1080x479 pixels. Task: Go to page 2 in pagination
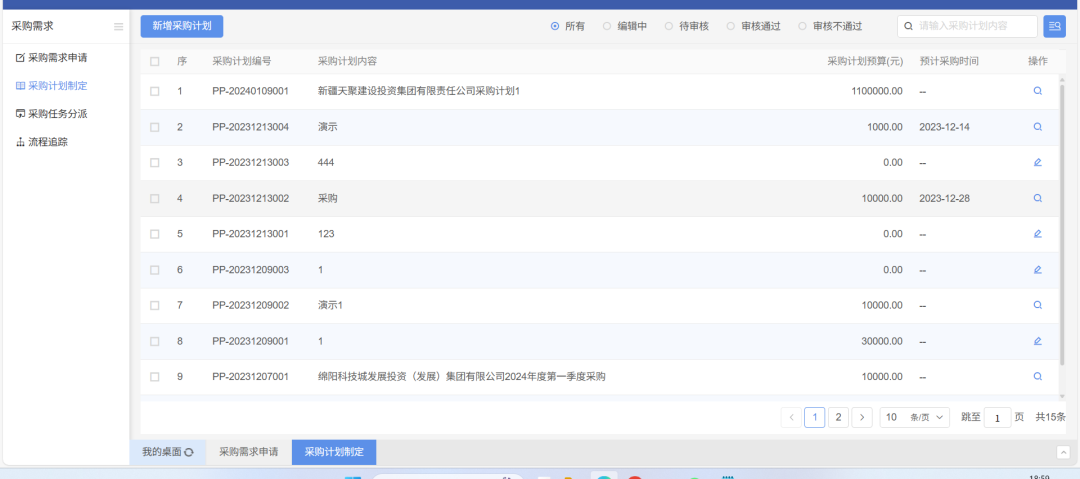838,417
